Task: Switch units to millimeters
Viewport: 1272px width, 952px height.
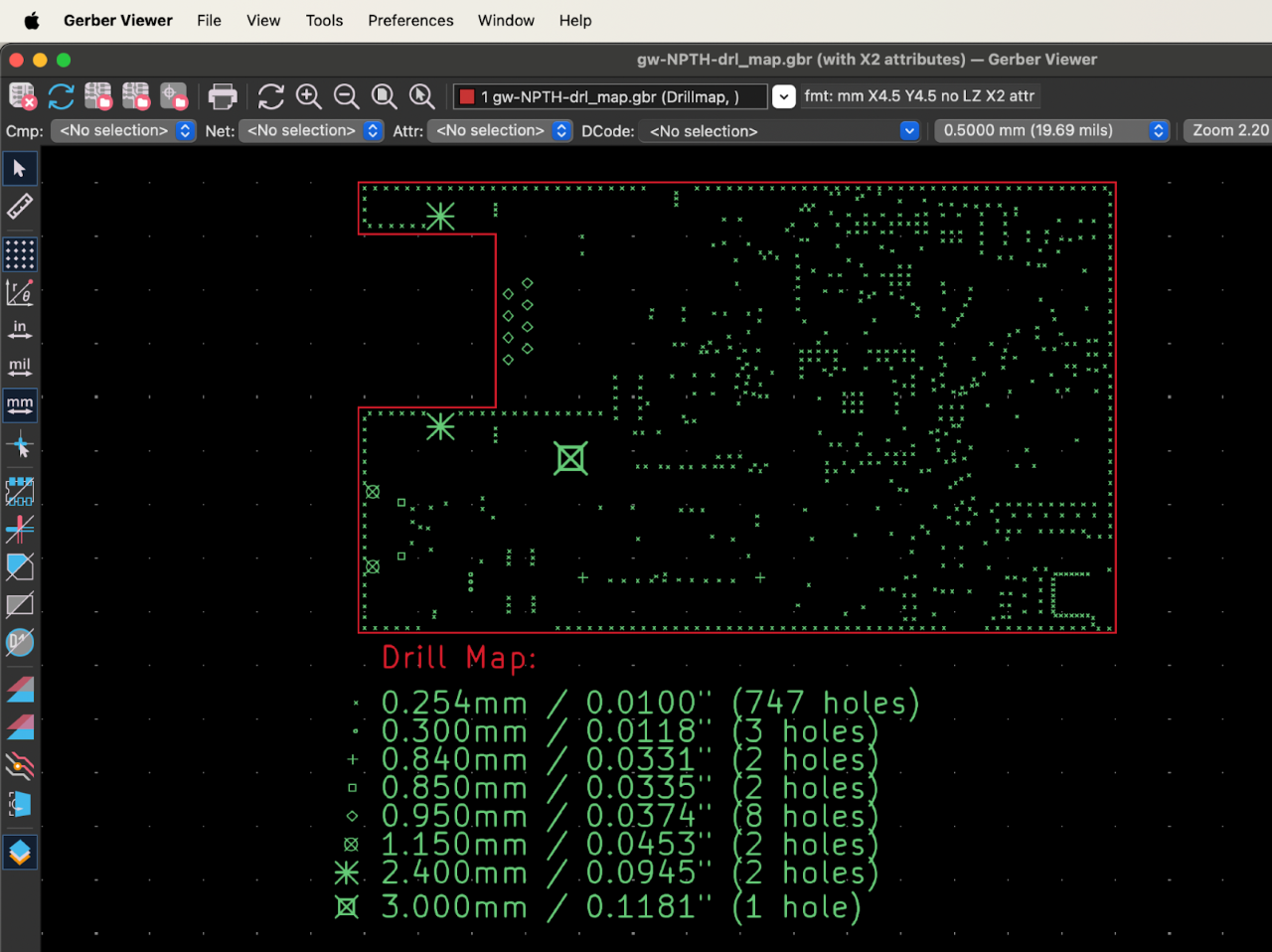Action: click(x=20, y=405)
